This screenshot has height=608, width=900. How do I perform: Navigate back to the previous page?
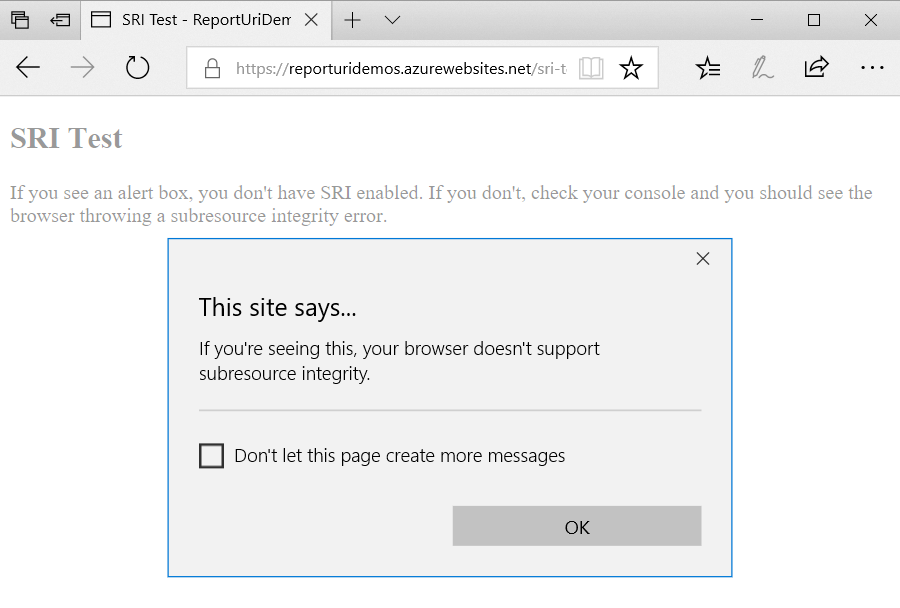click(x=28, y=67)
